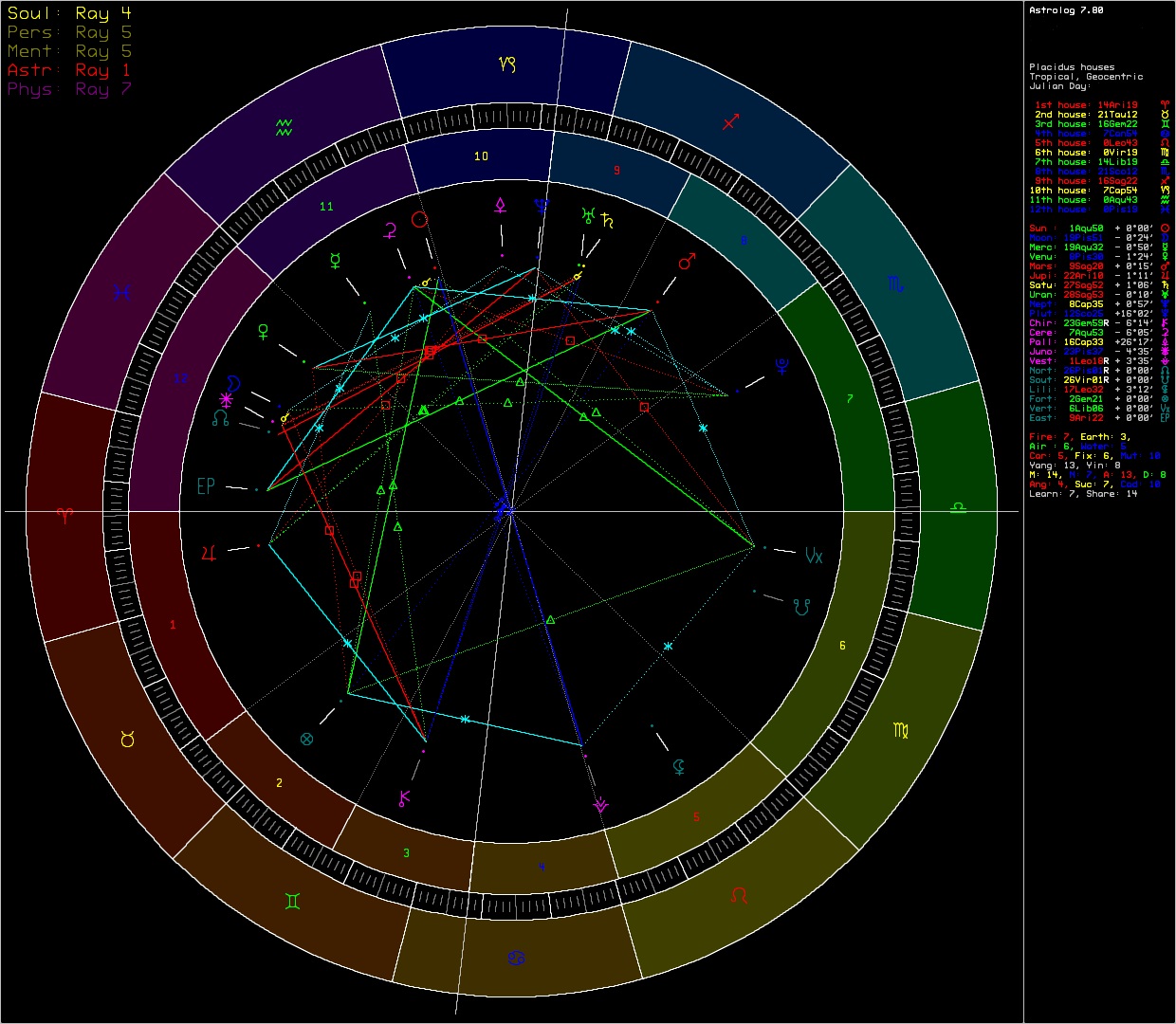Select the EP east point label in wheel
Image resolution: width=1176 pixels, height=1024 pixels.
[206, 486]
